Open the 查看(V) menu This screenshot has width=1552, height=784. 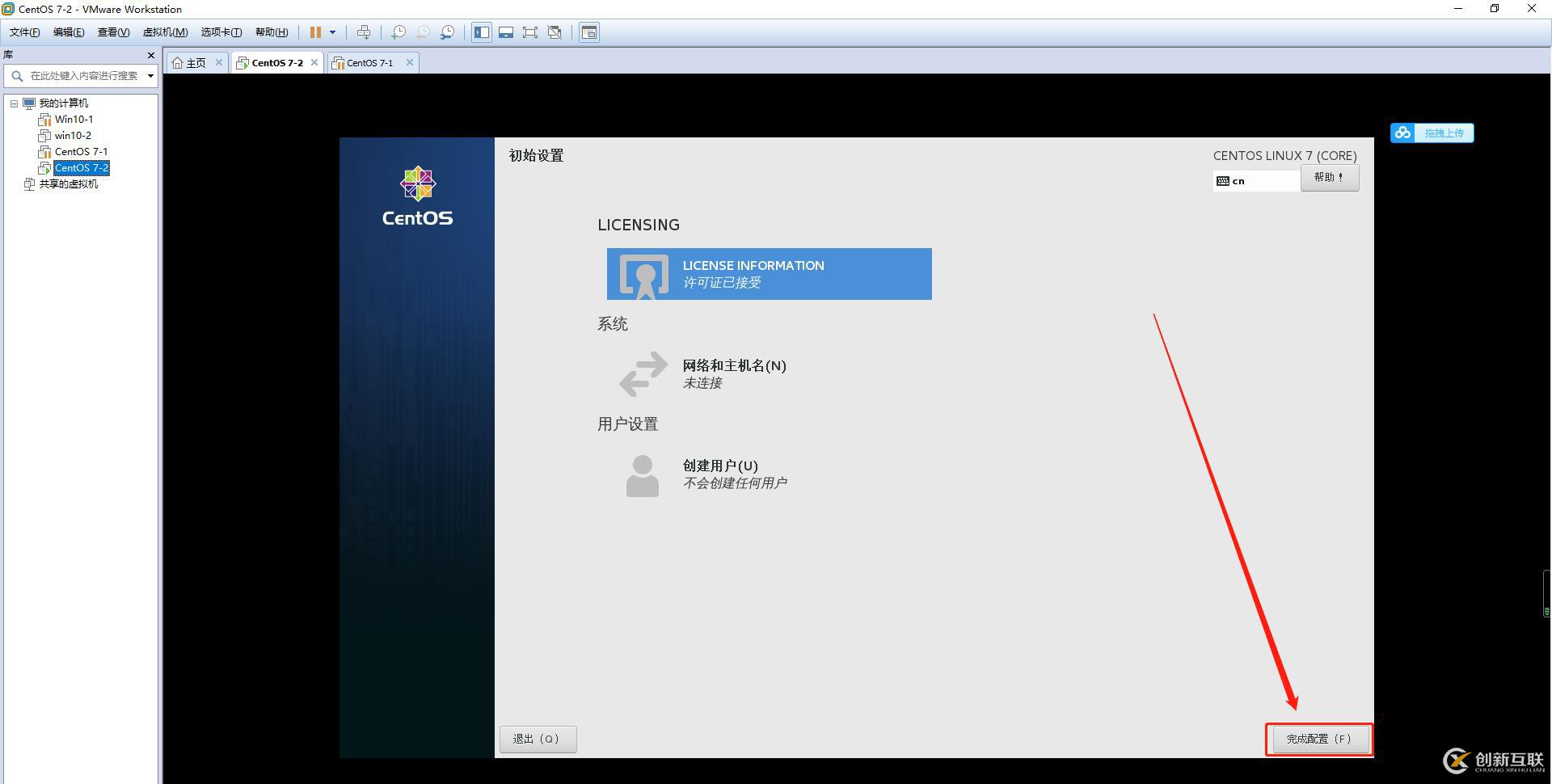click(x=113, y=32)
